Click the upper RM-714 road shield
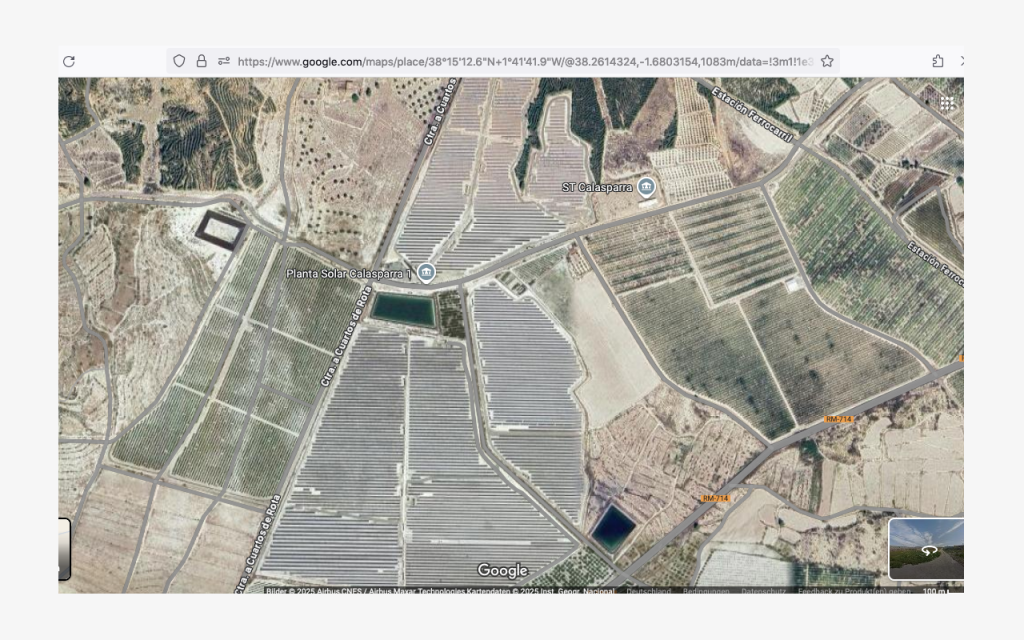This screenshot has height=640, width=1024. click(x=840, y=419)
